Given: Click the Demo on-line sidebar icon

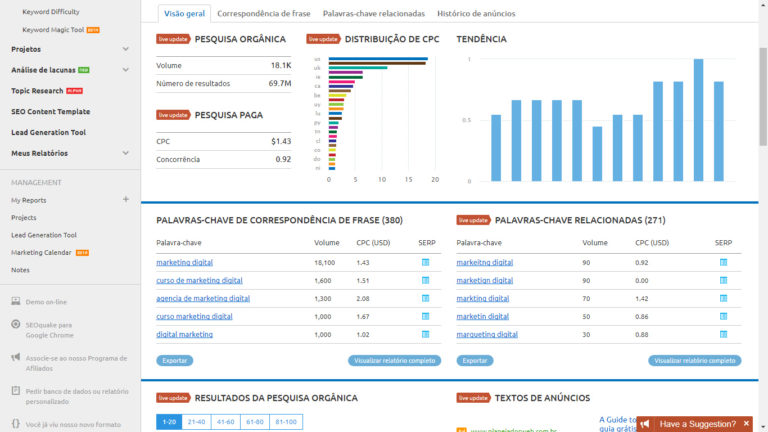Looking at the screenshot, I should [16, 301].
